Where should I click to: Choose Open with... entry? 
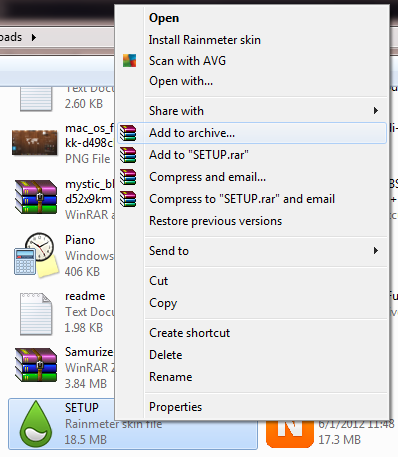[252, 81]
